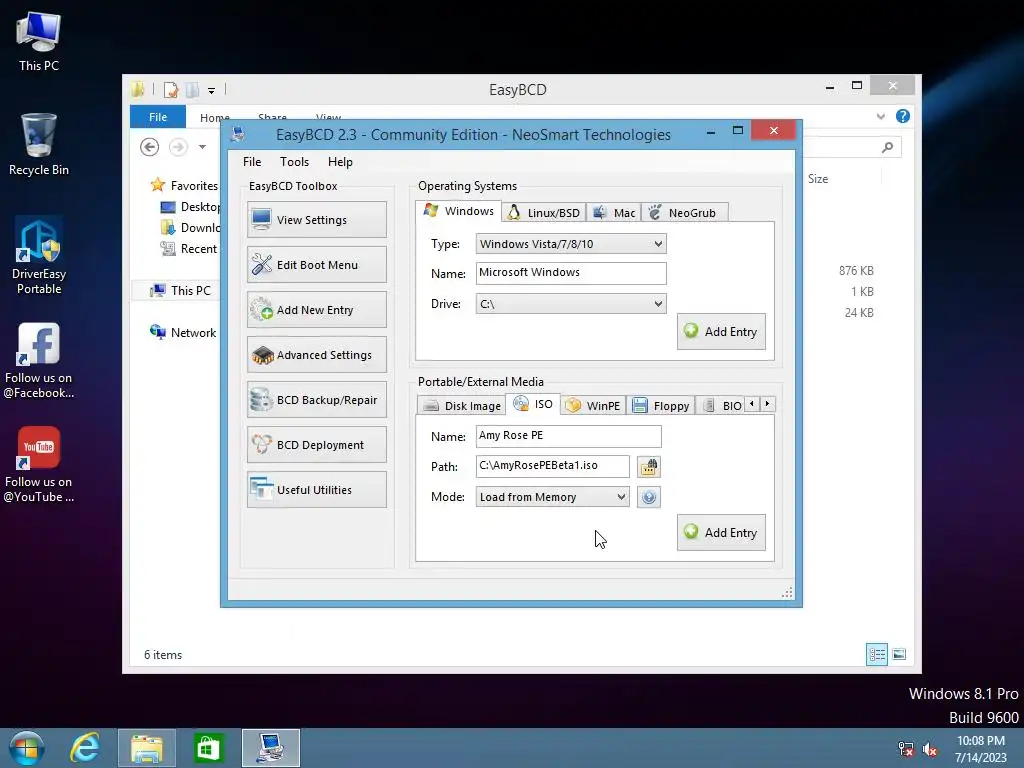Screen dimensions: 1024x768
Task: Switch to the Mac tab
Action: [613, 213]
